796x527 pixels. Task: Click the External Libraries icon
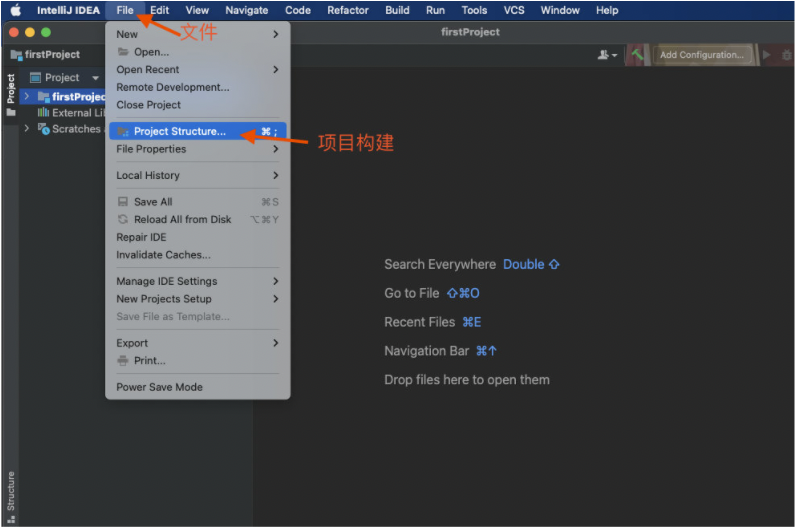click(43, 112)
